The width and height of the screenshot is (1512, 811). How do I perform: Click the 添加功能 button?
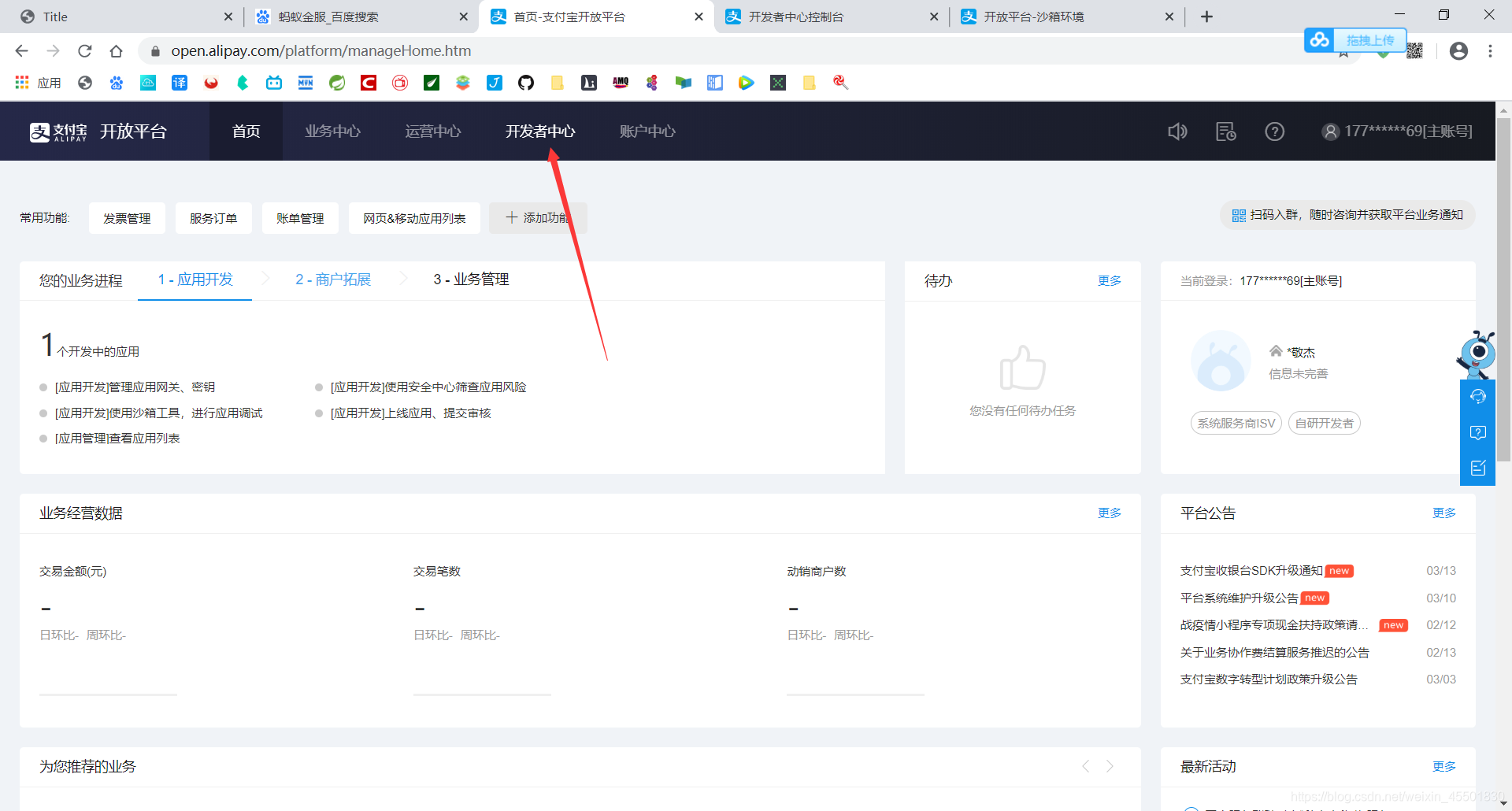(538, 218)
